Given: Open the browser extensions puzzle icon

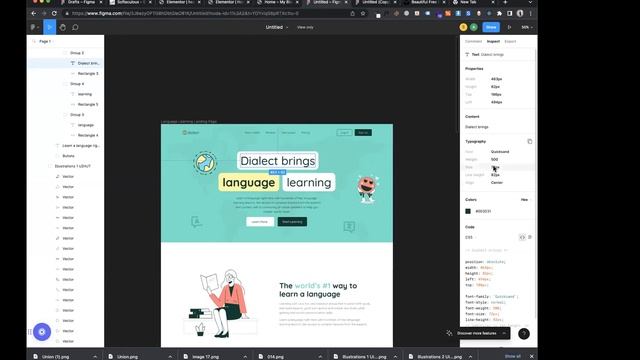Looking at the screenshot, I should pyautogui.click(x=499, y=13).
